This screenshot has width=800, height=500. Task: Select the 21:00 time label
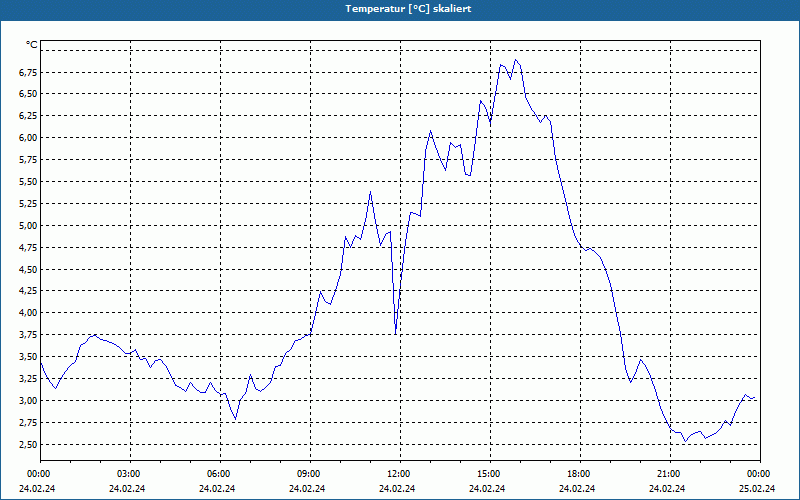point(670,474)
